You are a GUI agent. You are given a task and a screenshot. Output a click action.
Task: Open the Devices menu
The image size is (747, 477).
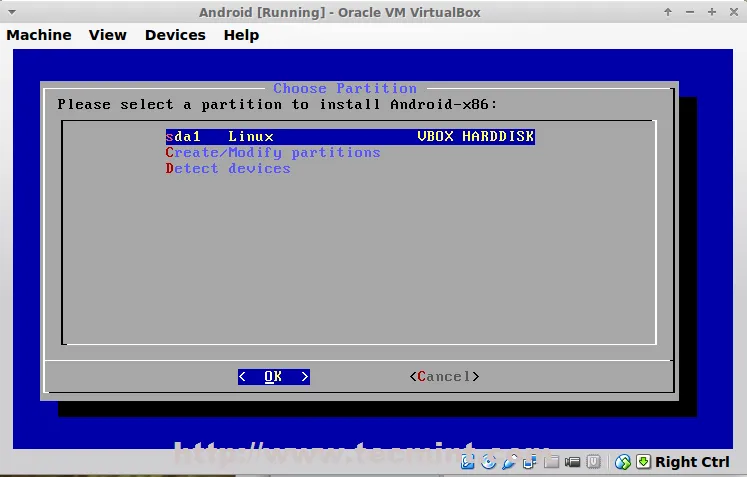pyautogui.click(x=175, y=35)
